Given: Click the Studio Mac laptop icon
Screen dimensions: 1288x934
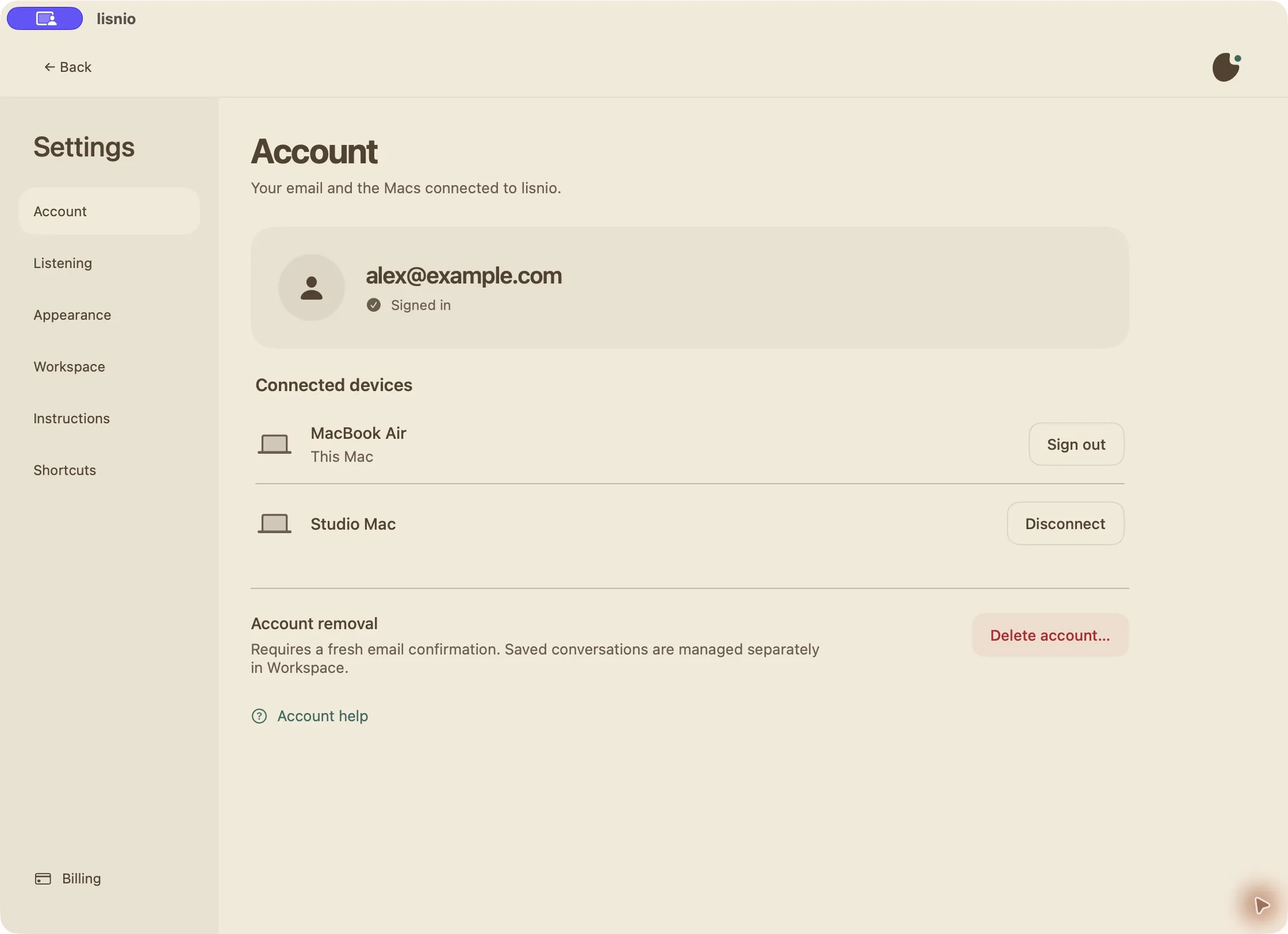Looking at the screenshot, I should tap(274, 523).
